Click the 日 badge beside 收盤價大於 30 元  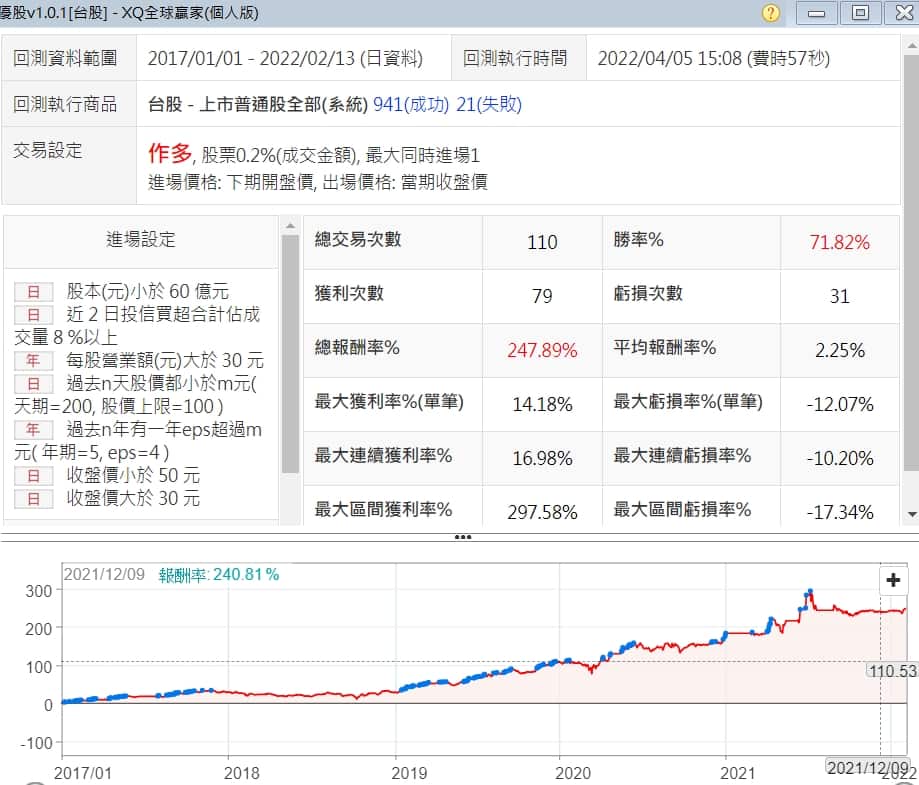coord(33,498)
